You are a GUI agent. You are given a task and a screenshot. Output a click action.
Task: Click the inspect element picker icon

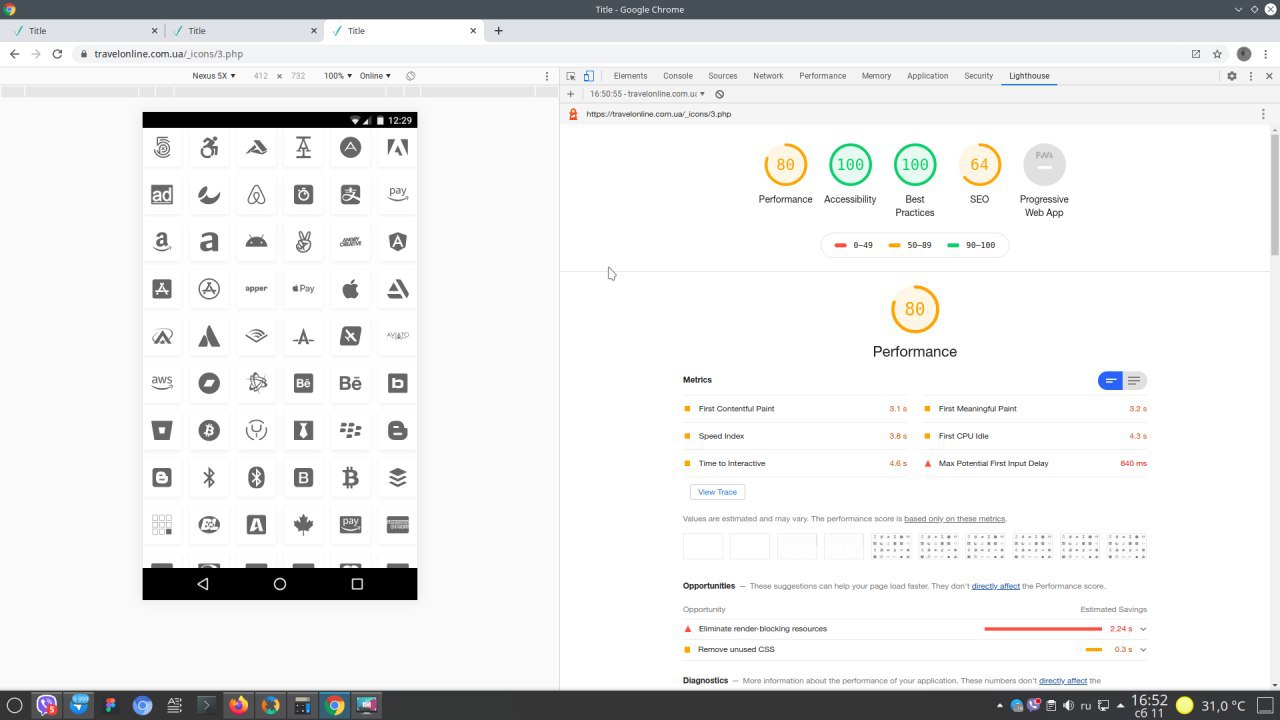coord(571,76)
